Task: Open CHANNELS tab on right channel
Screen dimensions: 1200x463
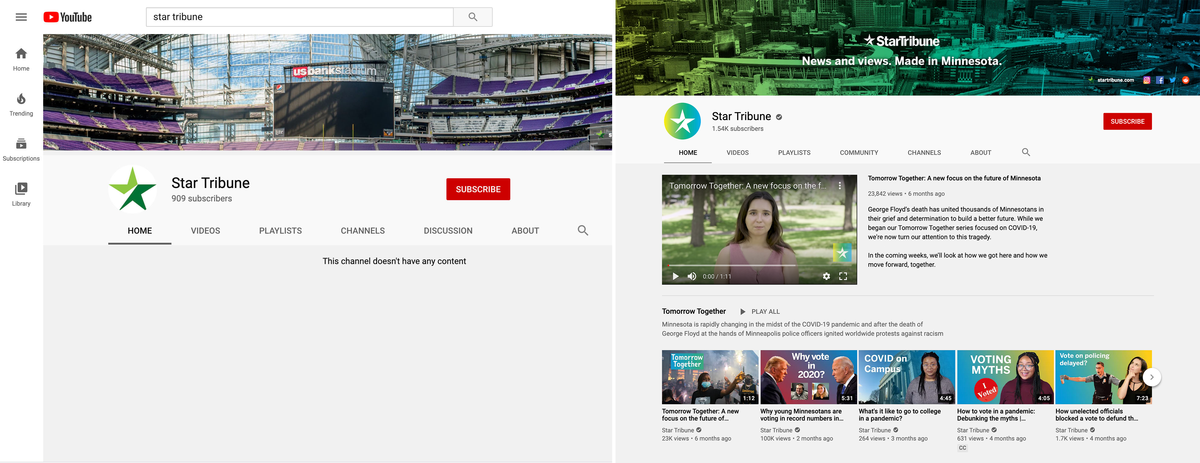Action: tap(924, 152)
